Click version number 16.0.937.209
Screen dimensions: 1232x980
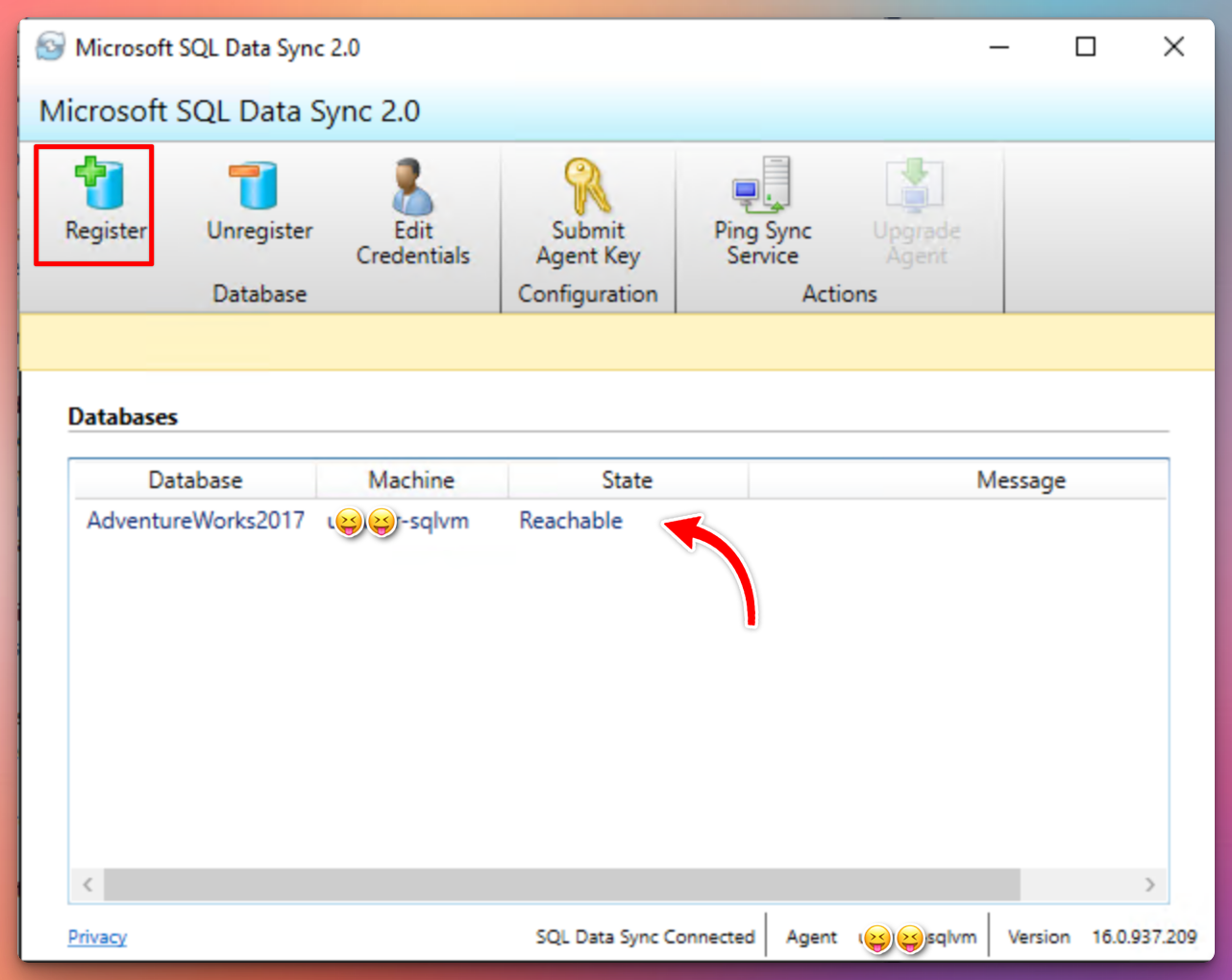[1144, 937]
